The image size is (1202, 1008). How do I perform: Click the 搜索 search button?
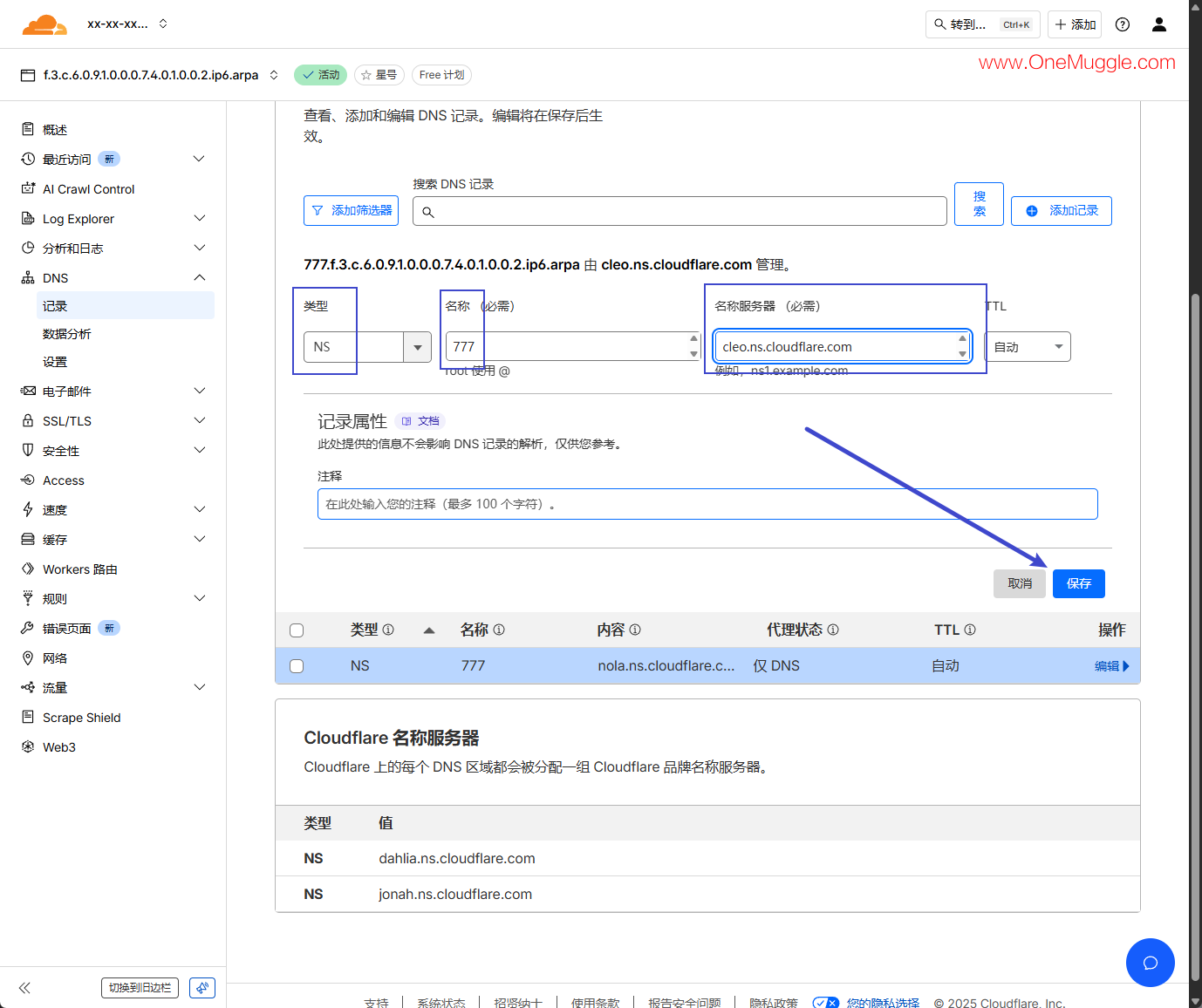pyautogui.click(x=979, y=204)
